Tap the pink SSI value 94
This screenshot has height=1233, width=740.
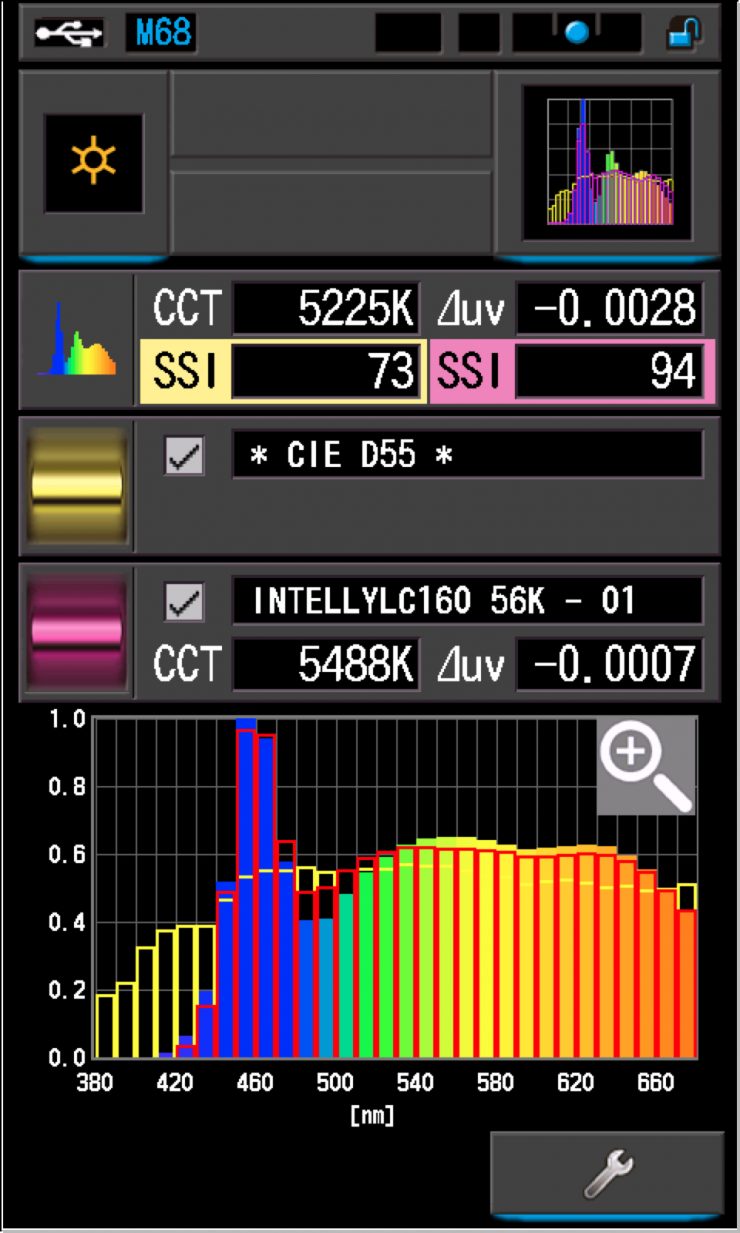click(608, 372)
